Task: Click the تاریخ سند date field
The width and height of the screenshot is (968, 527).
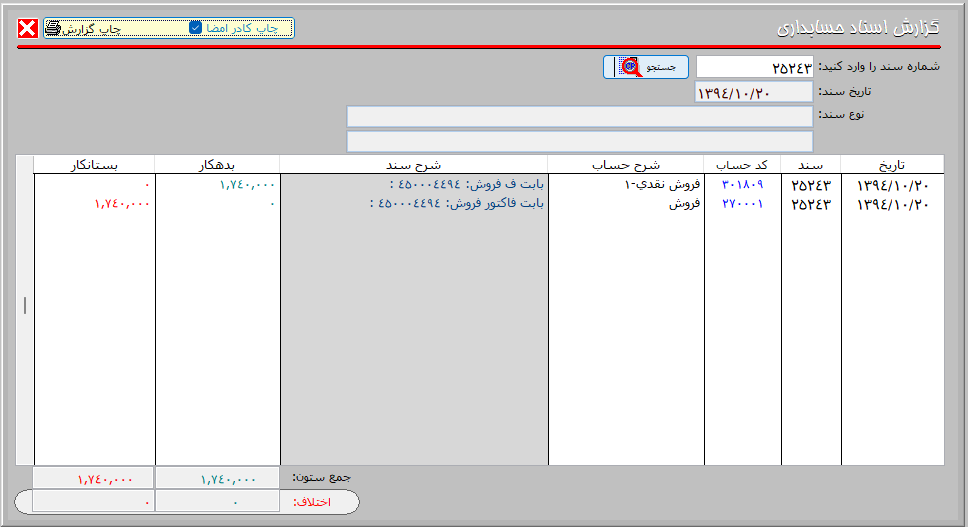Action: [x=754, y=92]
